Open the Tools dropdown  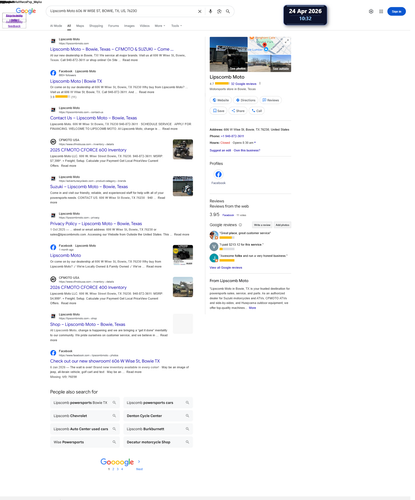tap(177, 26)
